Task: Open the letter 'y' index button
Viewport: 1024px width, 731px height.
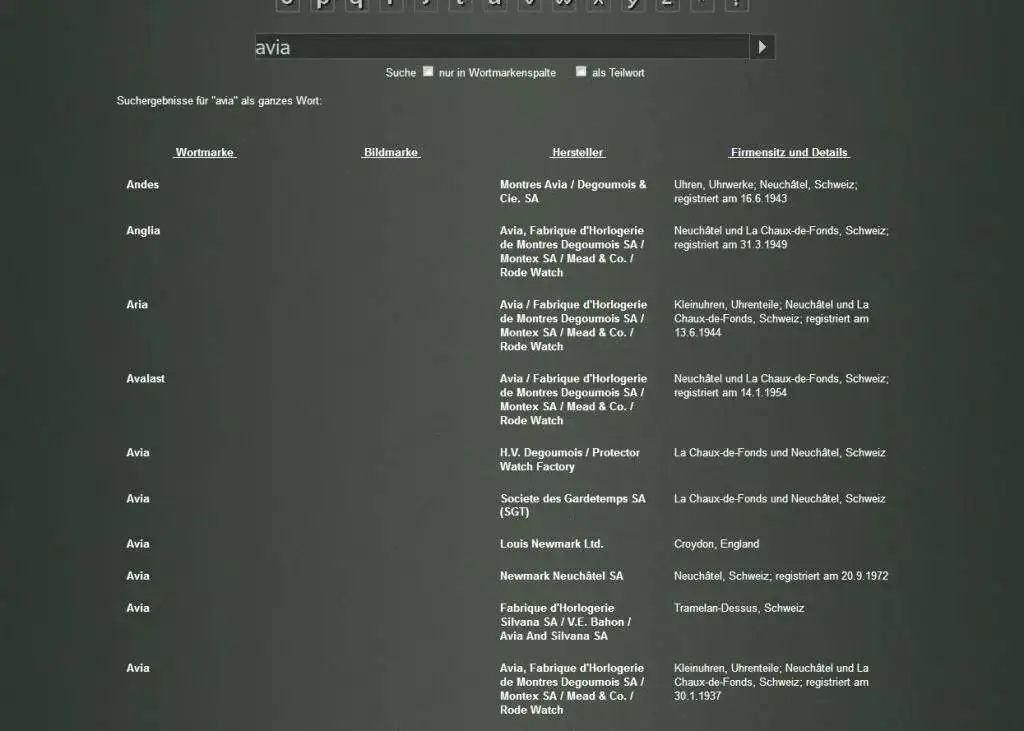Action: tap(633, 4)
